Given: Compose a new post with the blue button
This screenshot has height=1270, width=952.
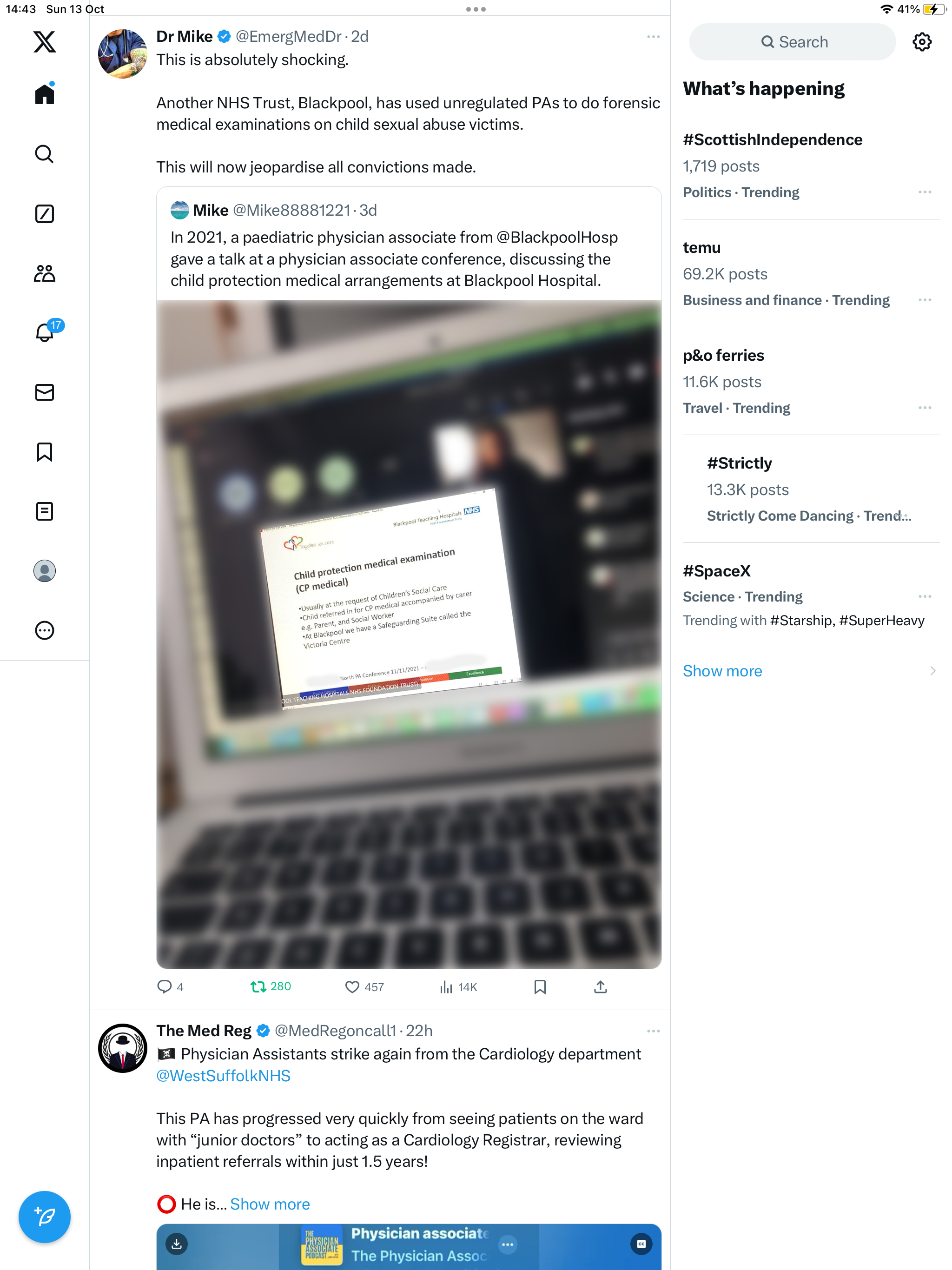Looking at the screenshot, I should tap(44, 1217).
